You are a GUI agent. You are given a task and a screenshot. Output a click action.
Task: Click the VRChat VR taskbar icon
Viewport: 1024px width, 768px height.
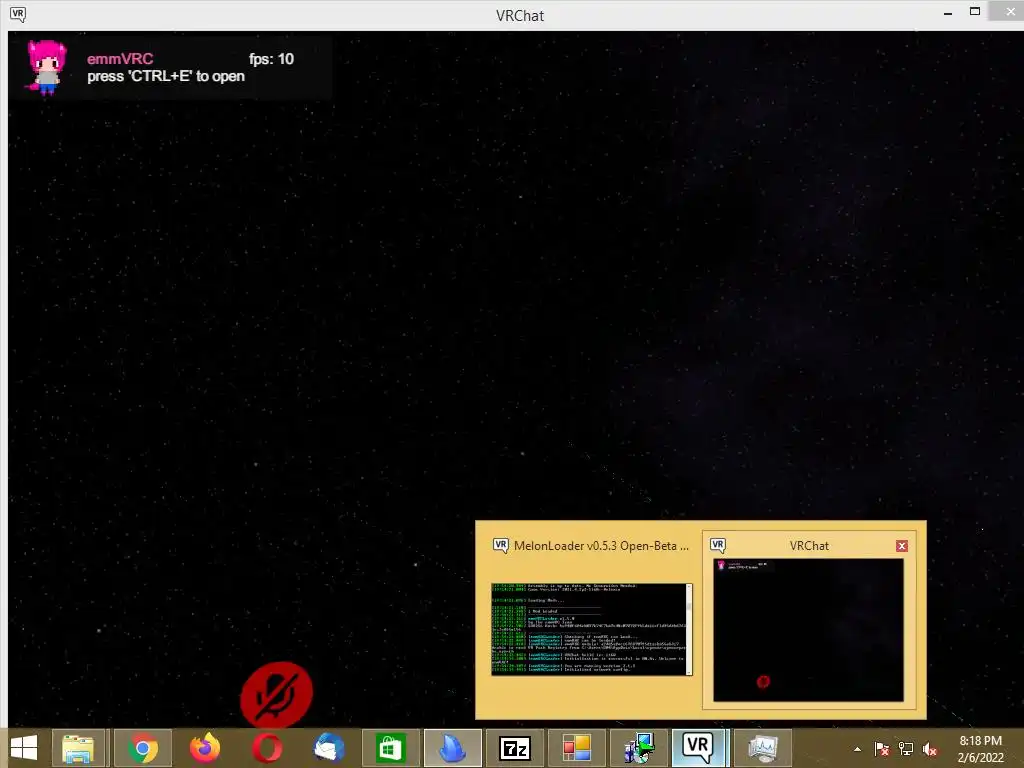click(697, 748)
